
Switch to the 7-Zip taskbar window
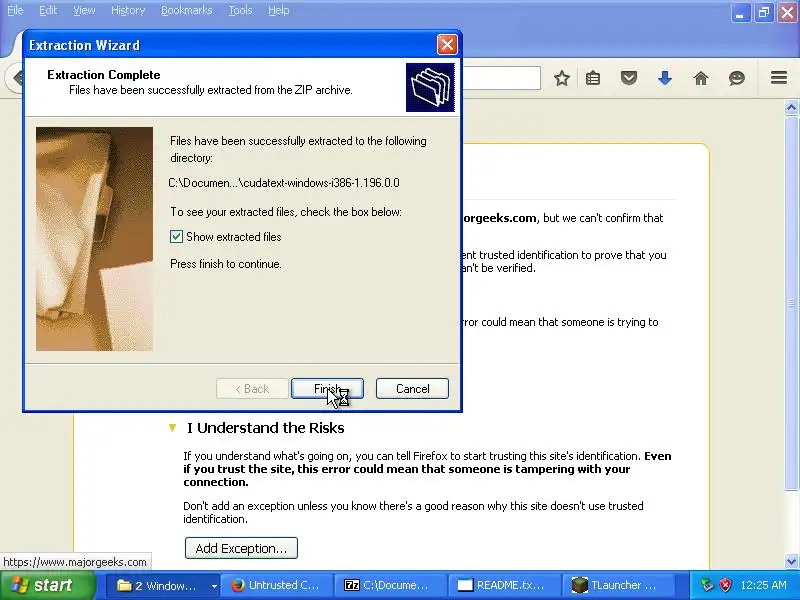(390, 585)
